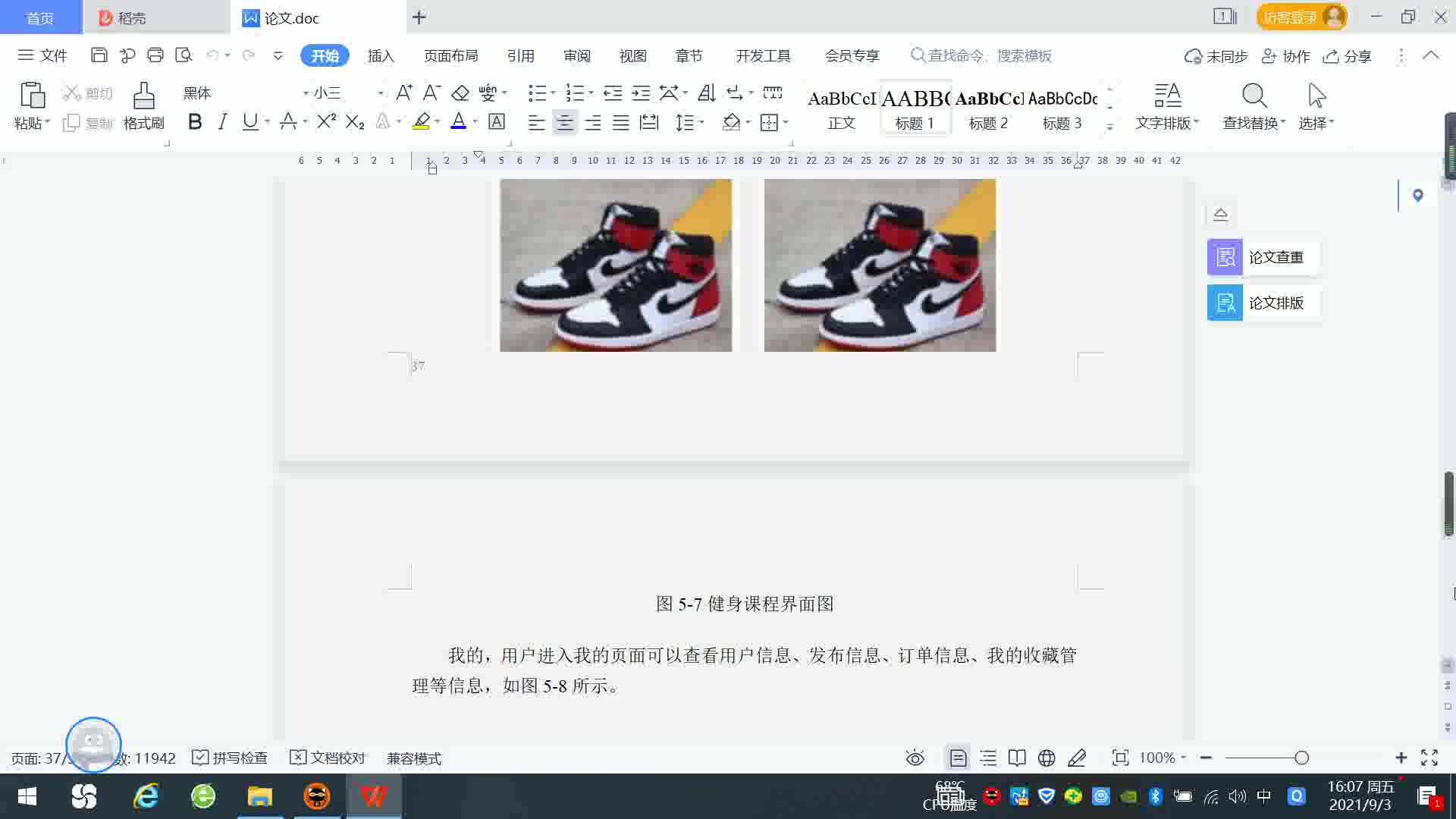Decrease paragraph indent

point(613,93)
